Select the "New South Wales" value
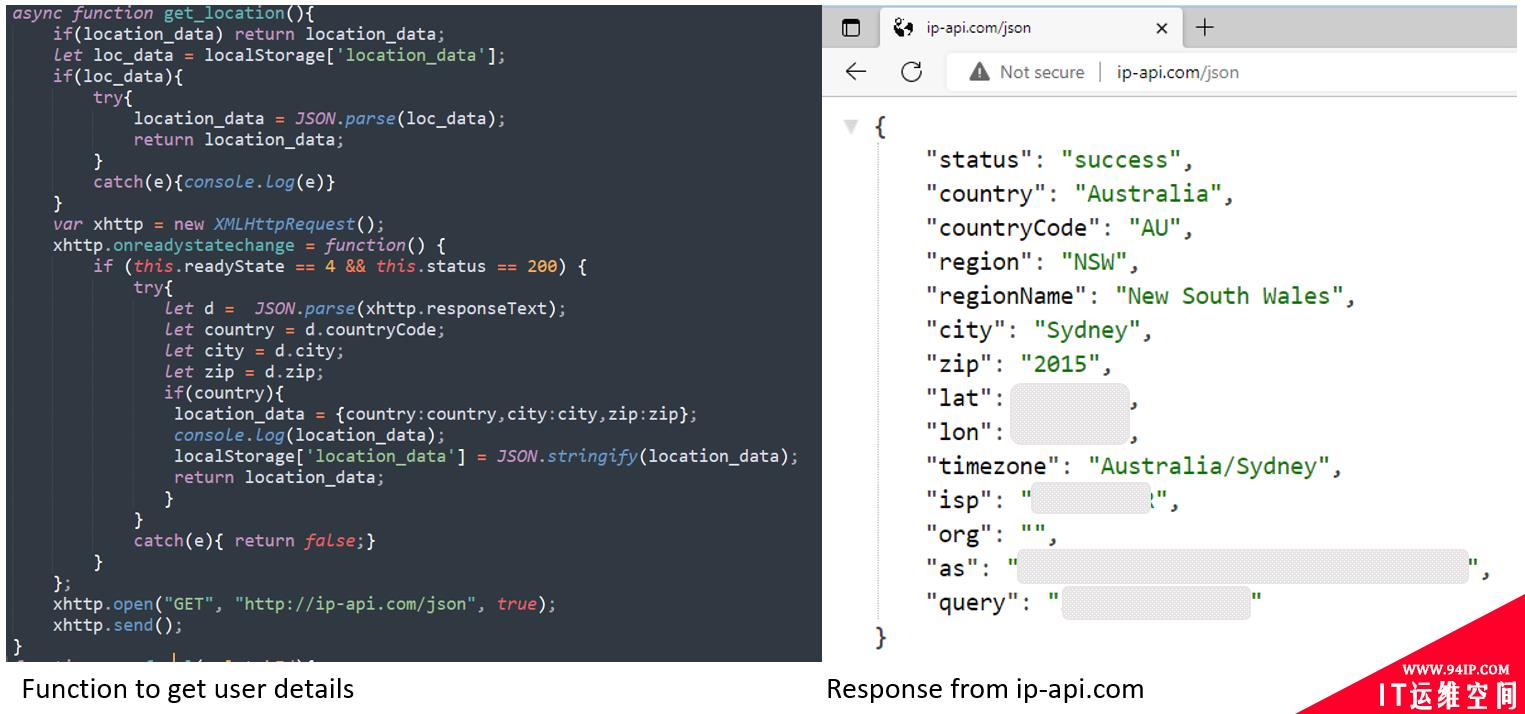Image resolution: width=1525 pixels, height=714 pixels. pos(1229,296)
